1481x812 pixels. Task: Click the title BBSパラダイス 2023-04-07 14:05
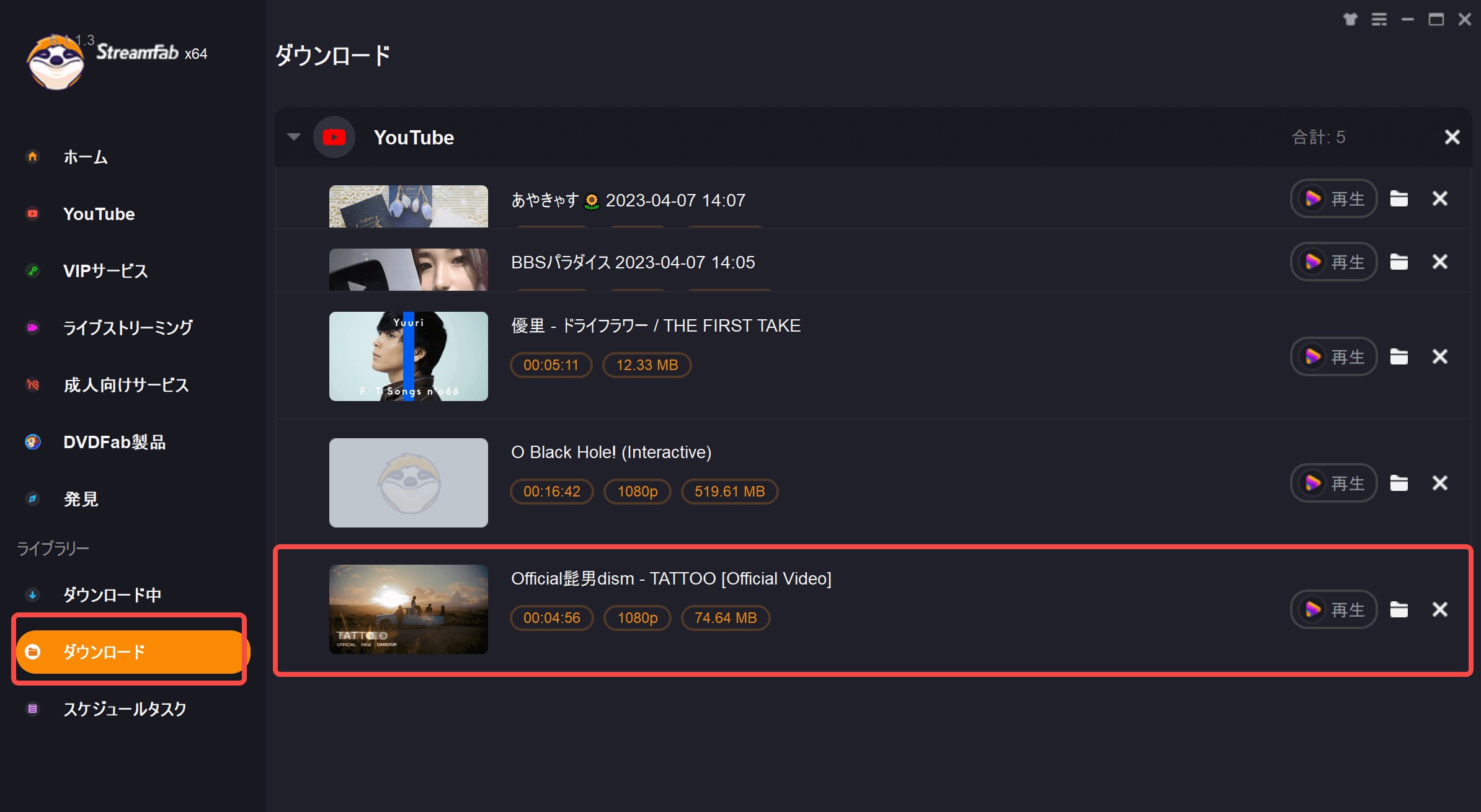[x=633, y=262]
